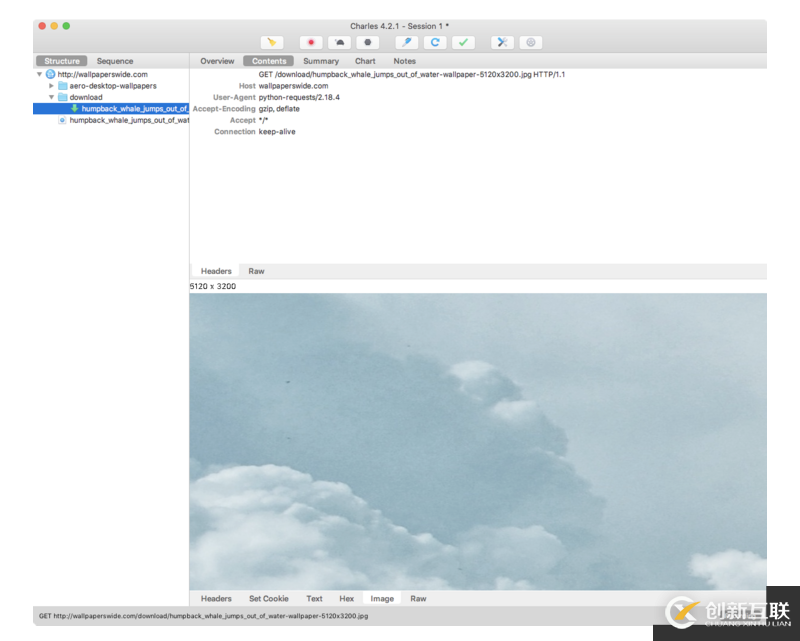Toggle breakpoints with the hexagon icon
800x641 pixels.
click(x=367, y=43)
